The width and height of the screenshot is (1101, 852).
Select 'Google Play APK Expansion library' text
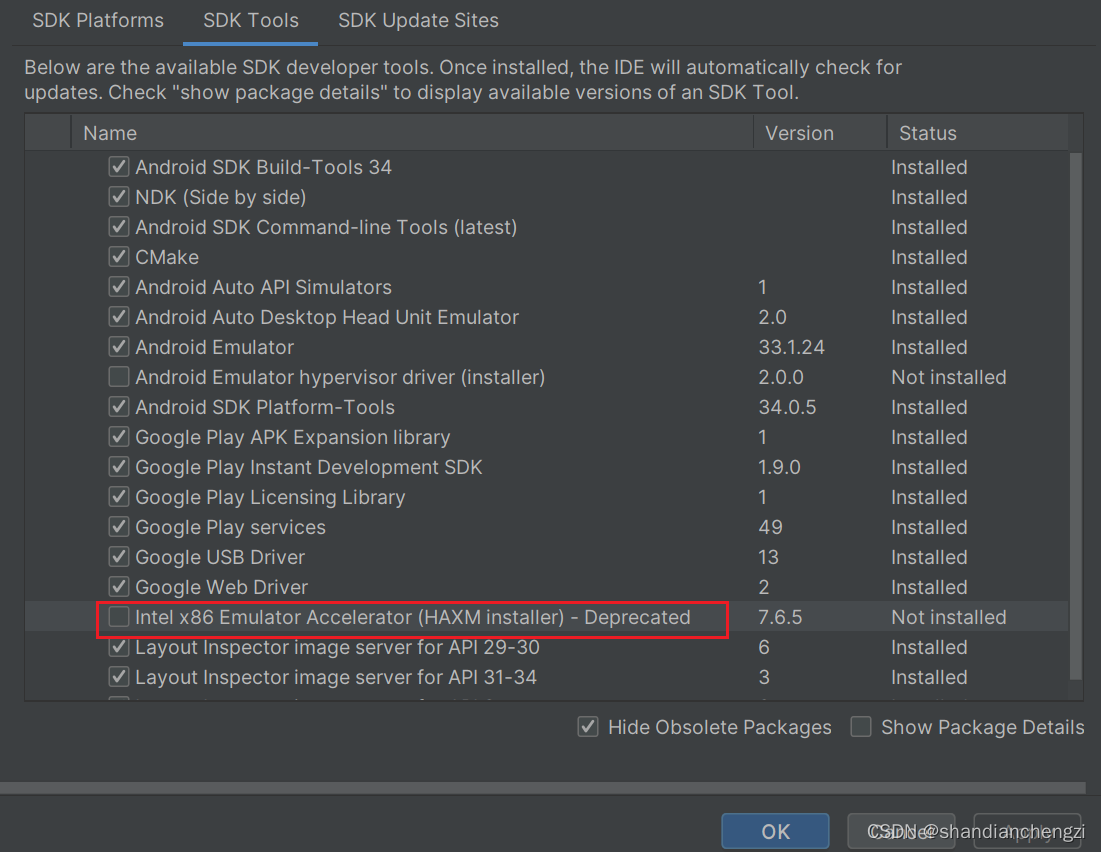pyautogui.click(x=293, y=437)
